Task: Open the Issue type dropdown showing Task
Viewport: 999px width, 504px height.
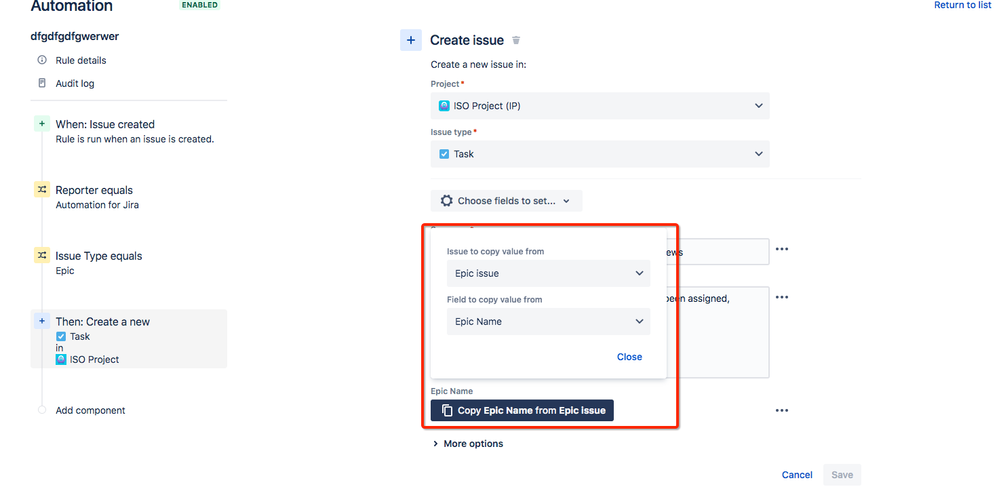Action: coord(600,154)
